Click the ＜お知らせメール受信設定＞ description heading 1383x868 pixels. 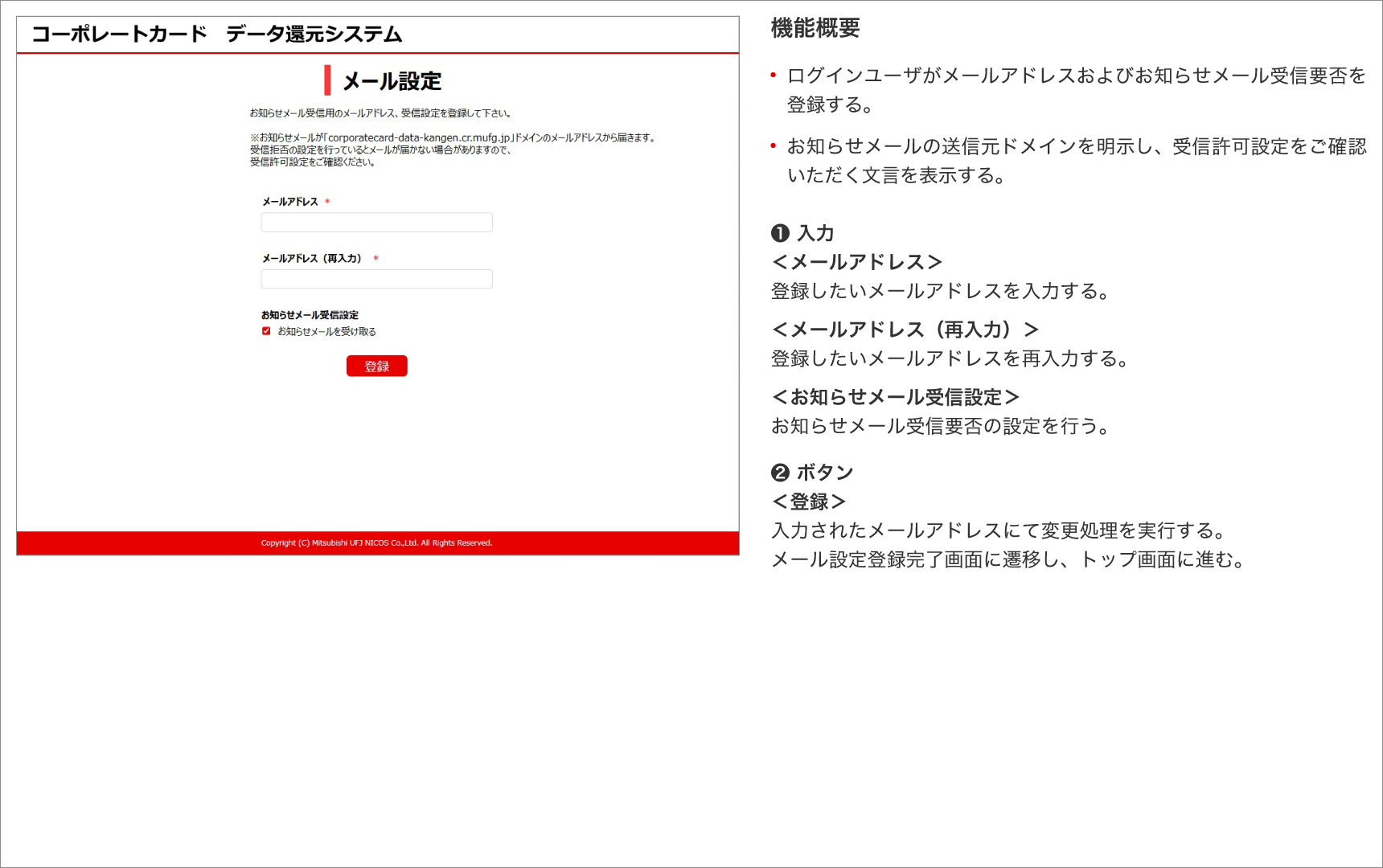[x=895, y=397]
